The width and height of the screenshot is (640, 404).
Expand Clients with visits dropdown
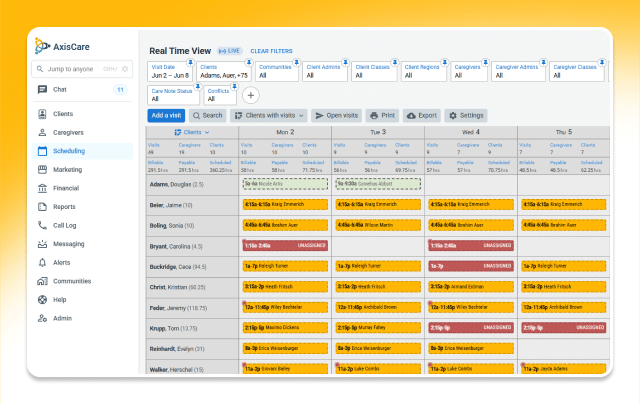point(269,115)
